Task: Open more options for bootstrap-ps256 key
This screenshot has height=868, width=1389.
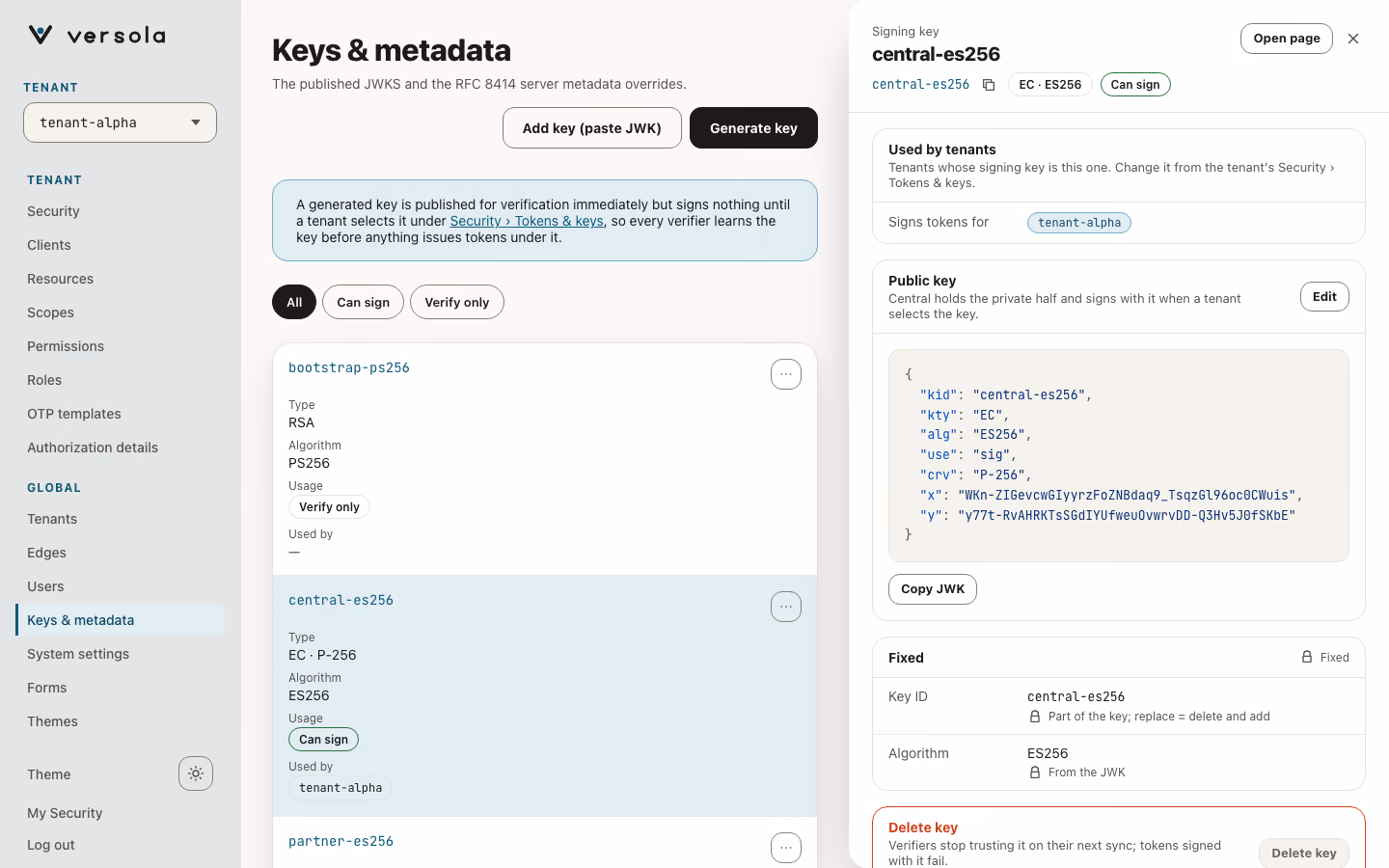Action: [786, 374]
